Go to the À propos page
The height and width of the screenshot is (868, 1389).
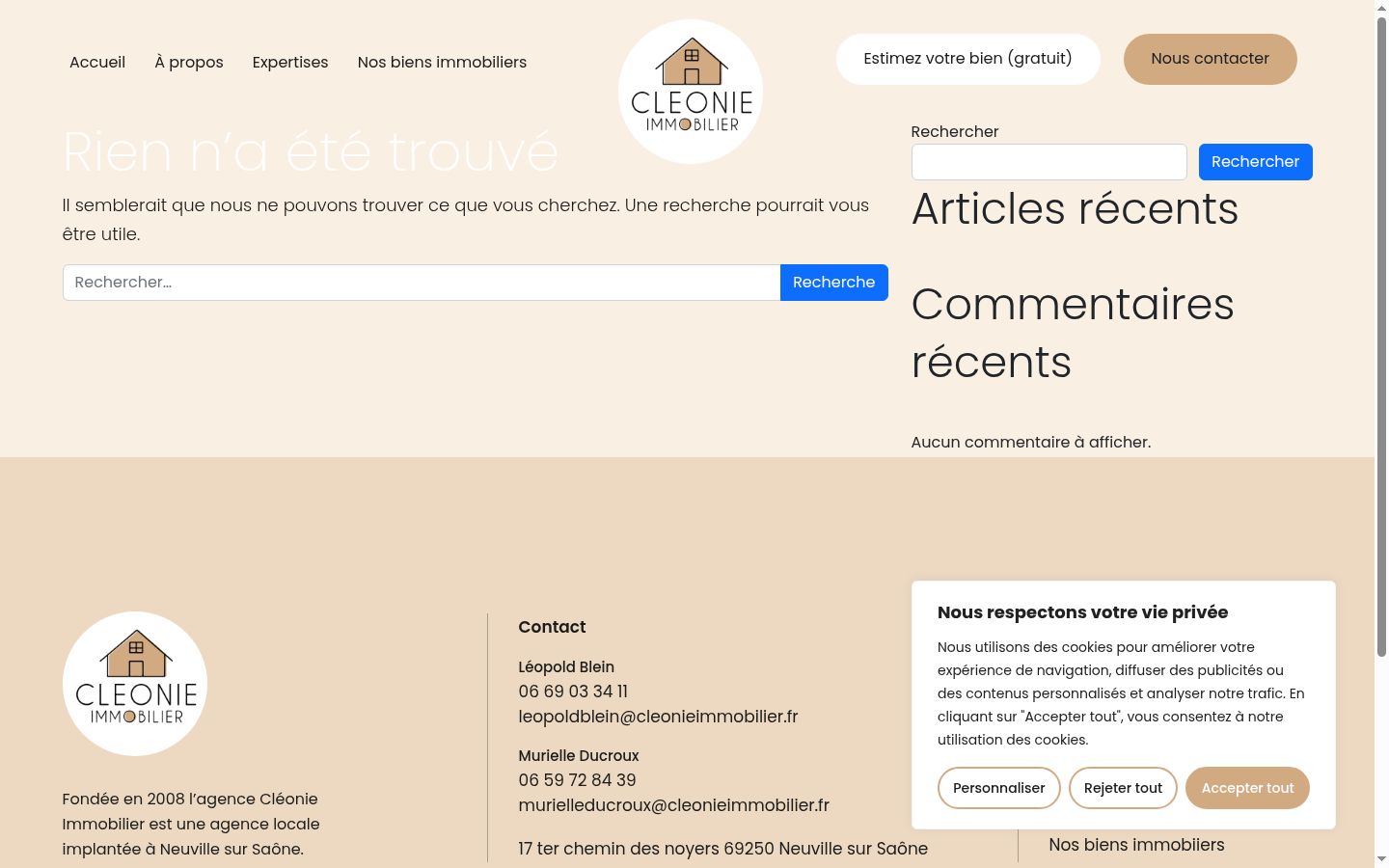tap(189, 62)
